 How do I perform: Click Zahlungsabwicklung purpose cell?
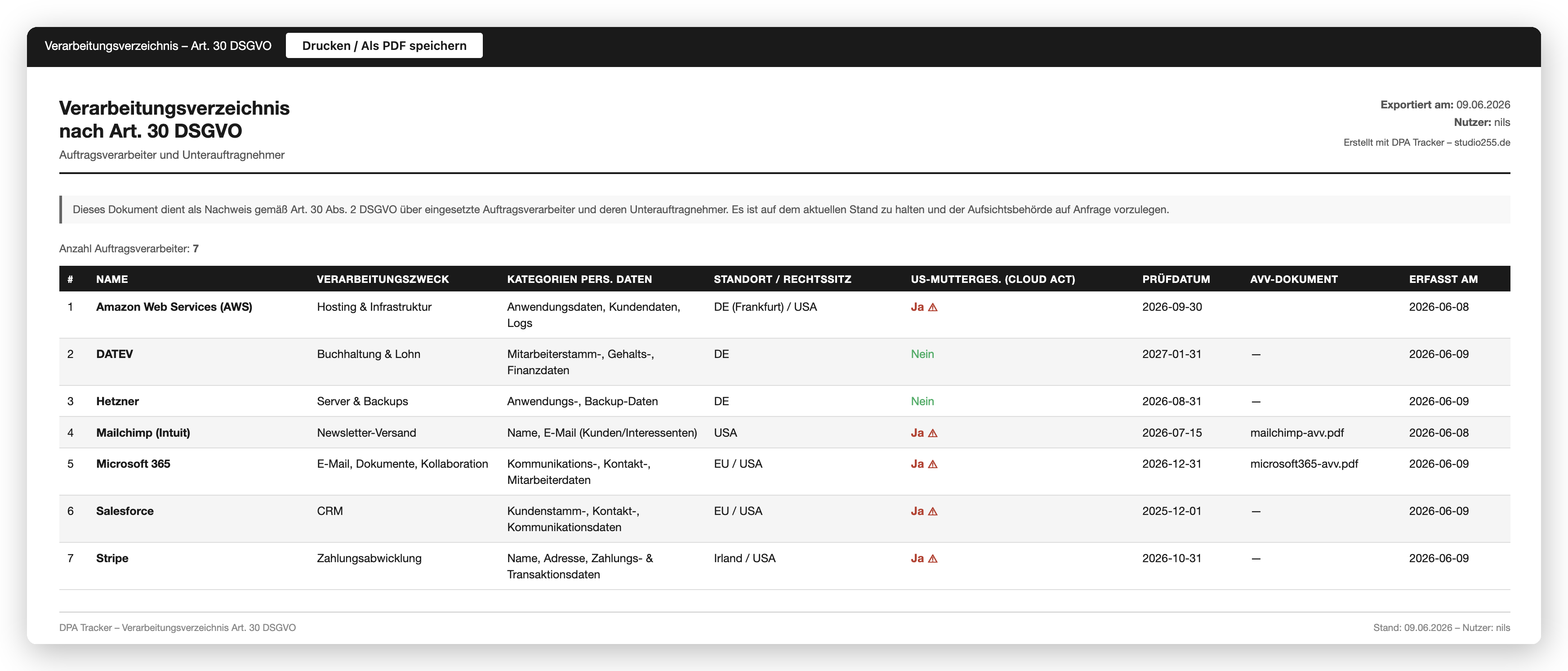369,558
